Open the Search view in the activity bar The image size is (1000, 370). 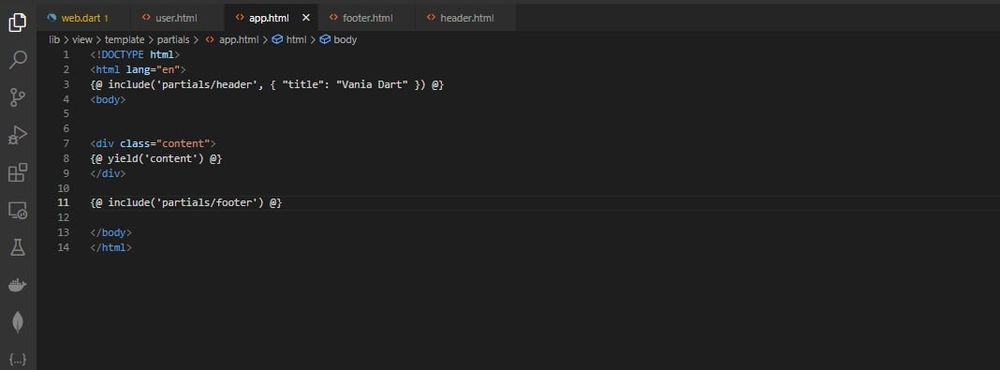[x=18, y=60]
